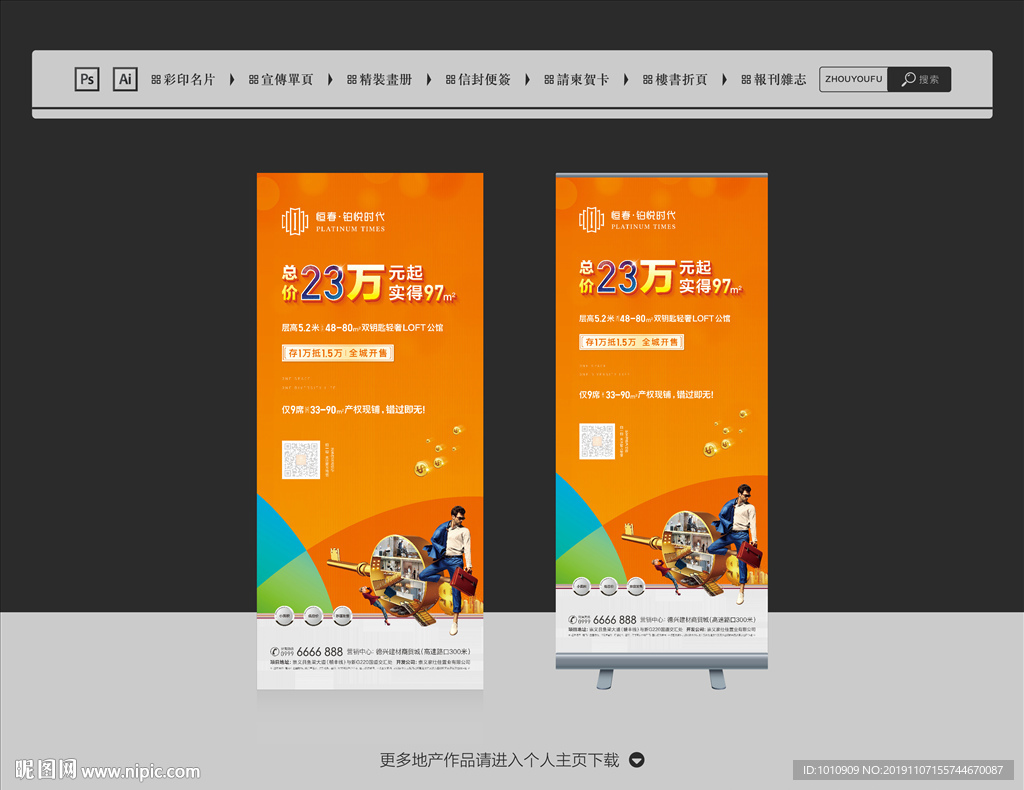1024x790 pixels.
Task: Select the Illustrator (Ai) icon in top bar
Action: point(125,79)
